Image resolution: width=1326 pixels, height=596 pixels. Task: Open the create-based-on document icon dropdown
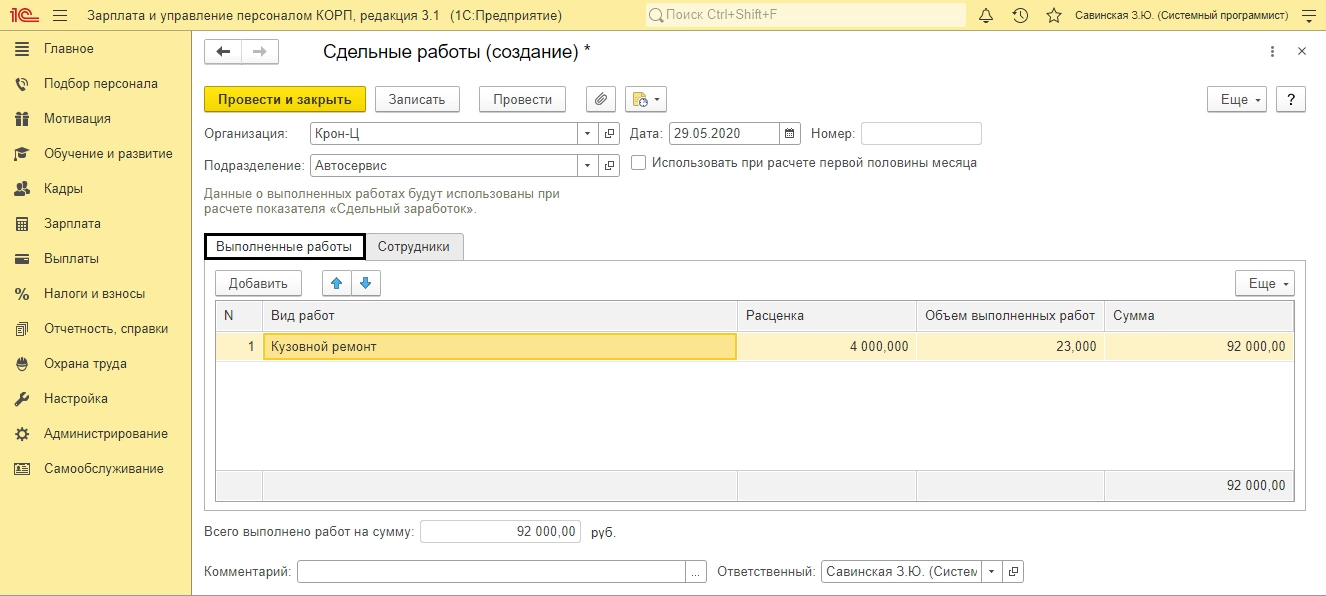646,99
